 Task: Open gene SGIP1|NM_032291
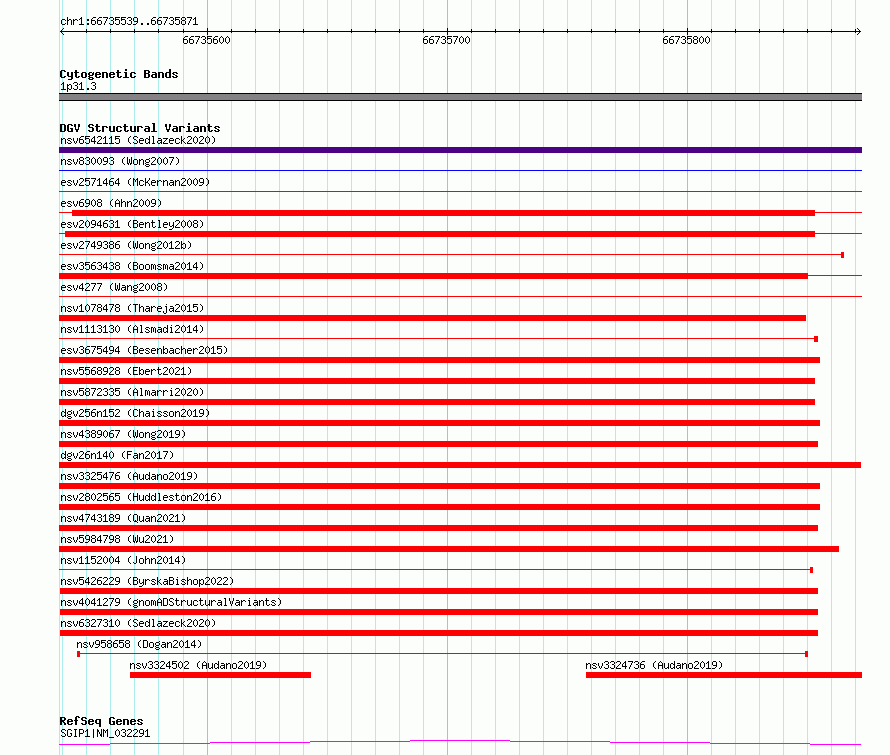point(105,733)
